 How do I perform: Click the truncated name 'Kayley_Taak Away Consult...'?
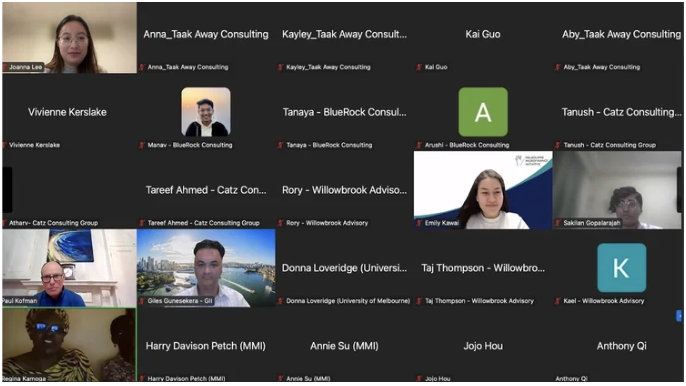[x=344, y=34]
